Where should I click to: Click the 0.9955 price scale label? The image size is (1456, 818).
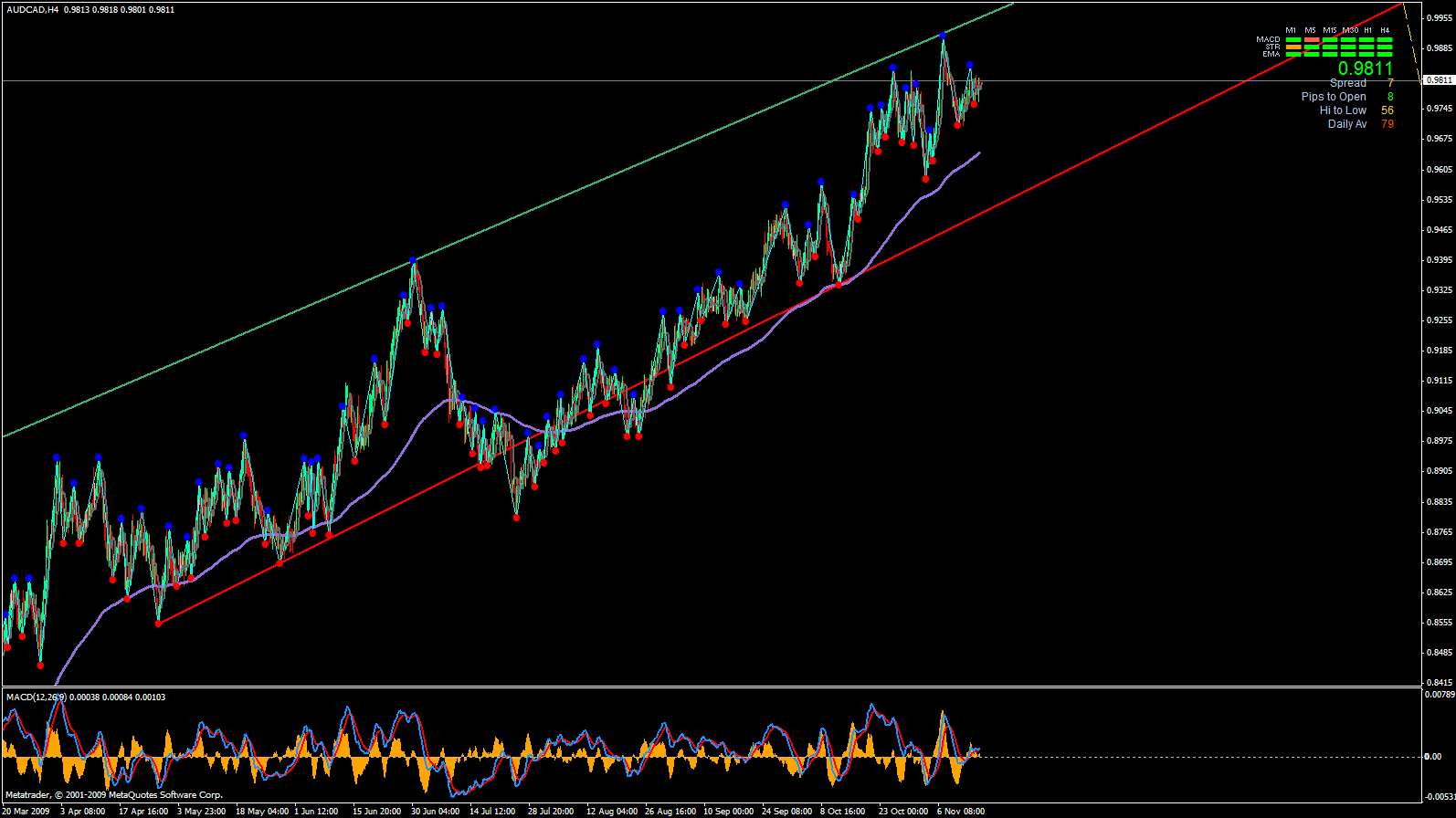(1440, 17)
